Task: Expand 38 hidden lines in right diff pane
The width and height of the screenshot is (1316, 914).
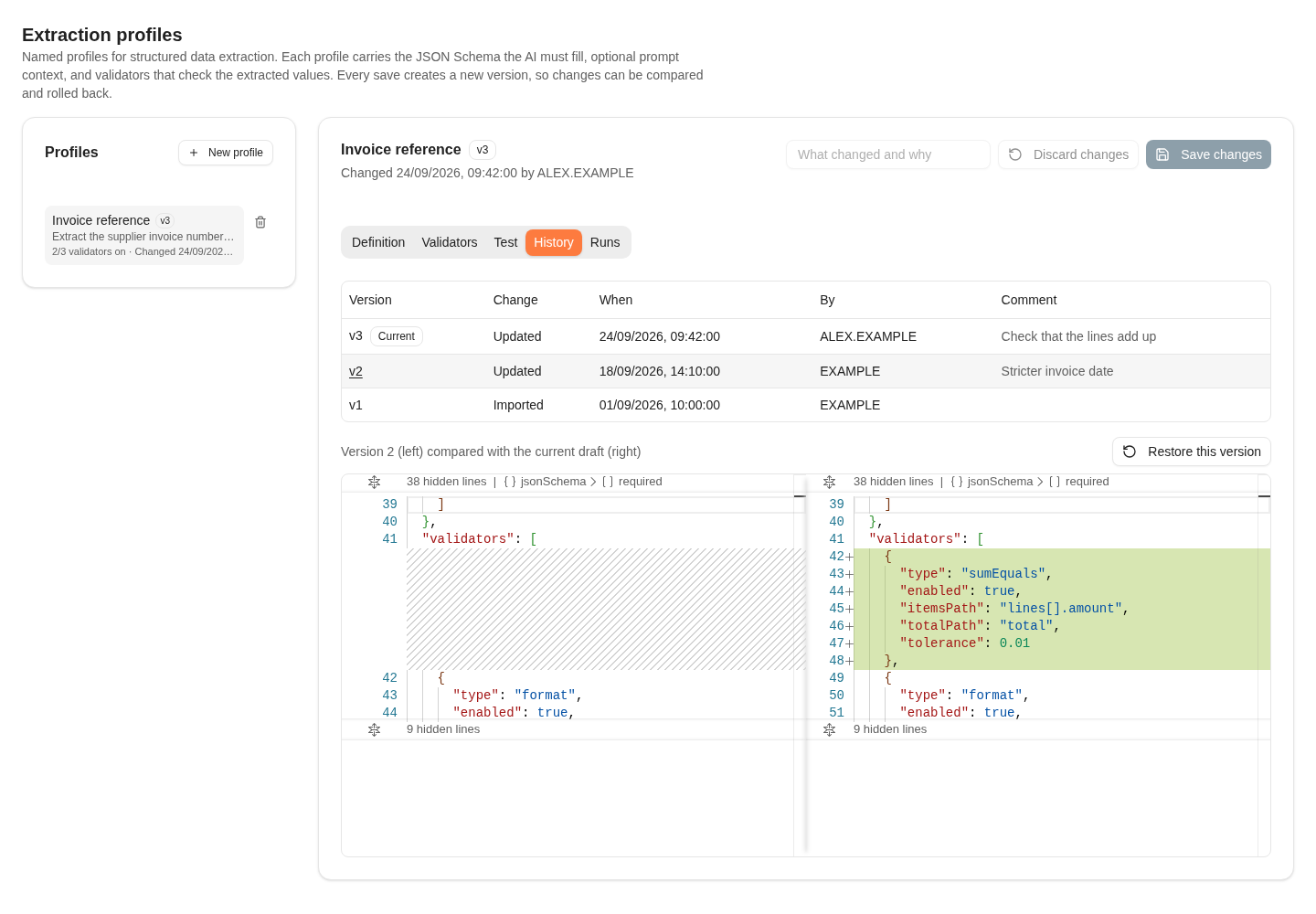Action: (x=829, y=482)
